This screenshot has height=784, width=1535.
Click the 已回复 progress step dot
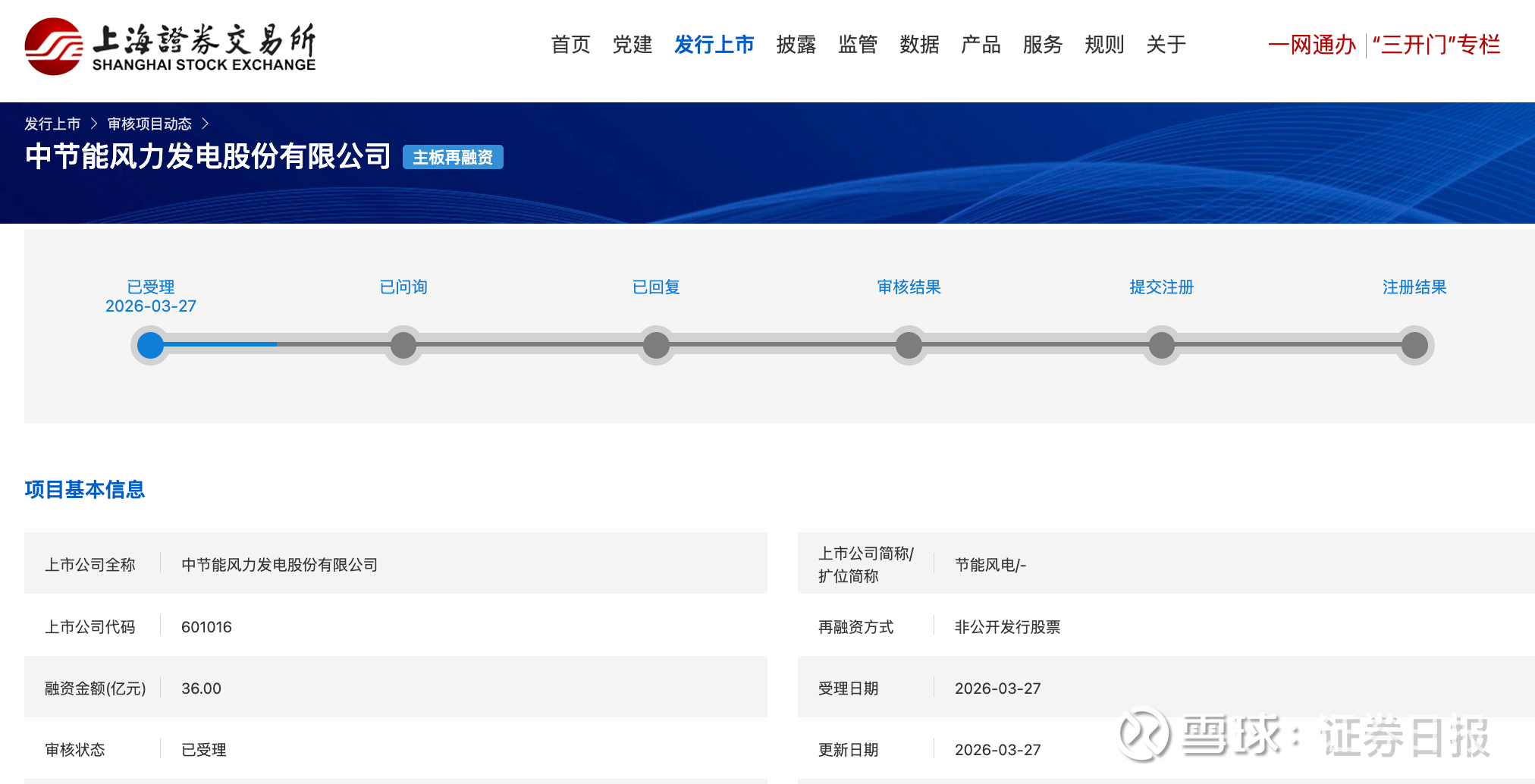pos(656,345)
